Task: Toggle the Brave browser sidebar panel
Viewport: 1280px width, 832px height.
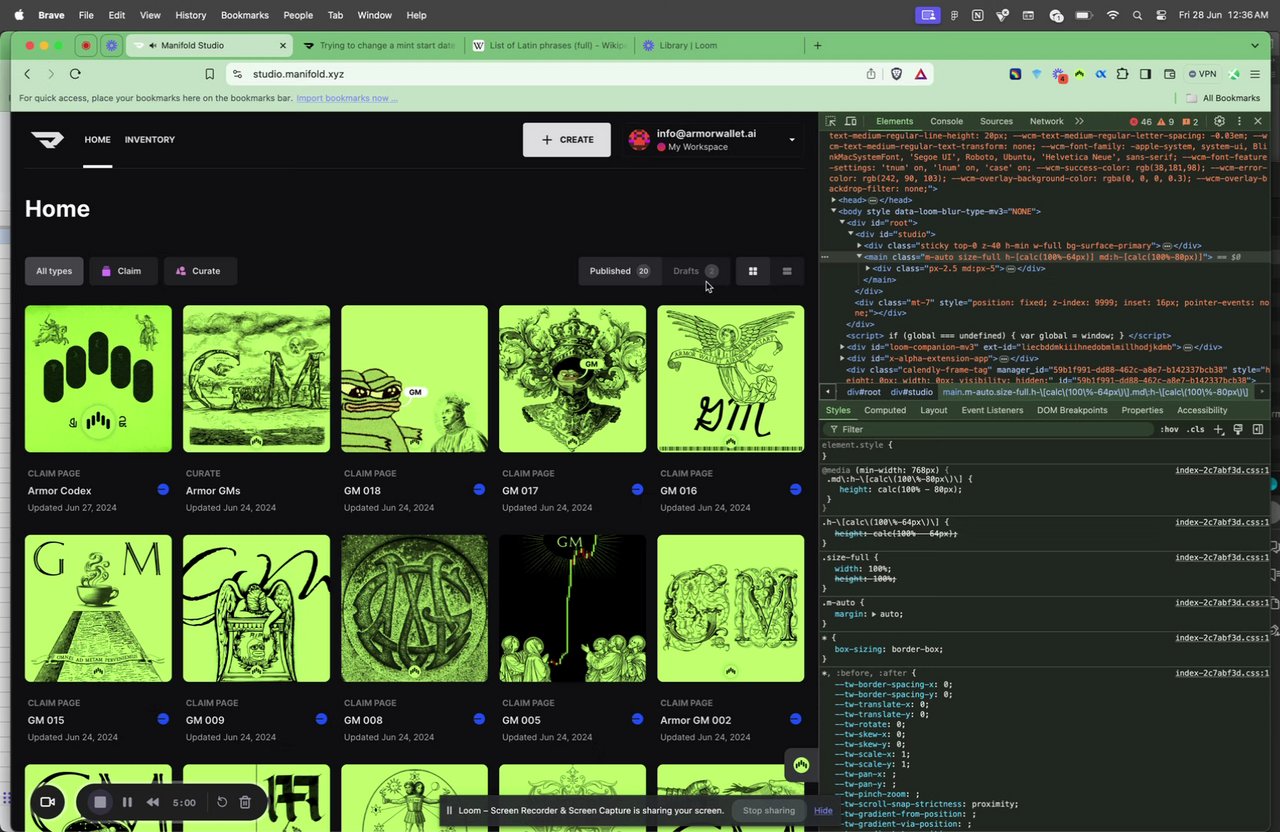Action: click(1144, 74)
